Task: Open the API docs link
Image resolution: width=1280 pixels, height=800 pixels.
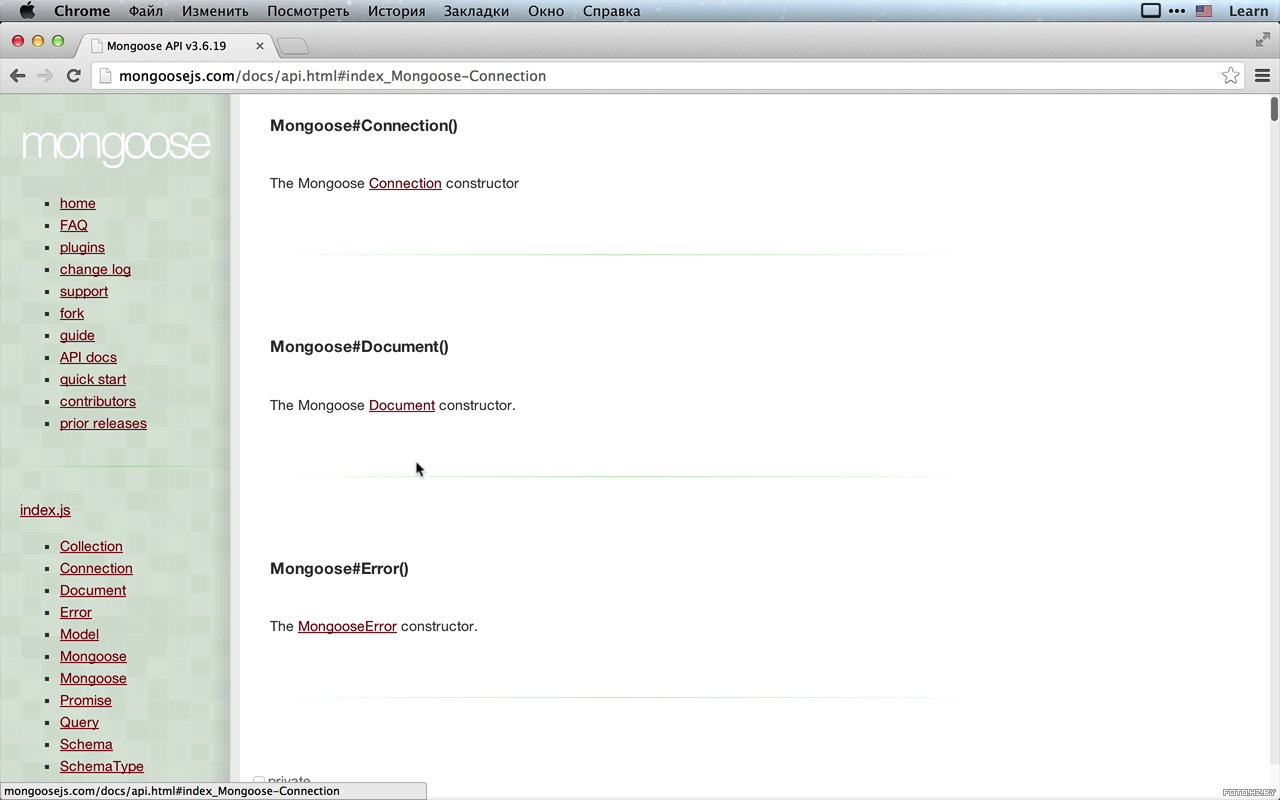Action: pyautogui.click(x=88, y=357)
